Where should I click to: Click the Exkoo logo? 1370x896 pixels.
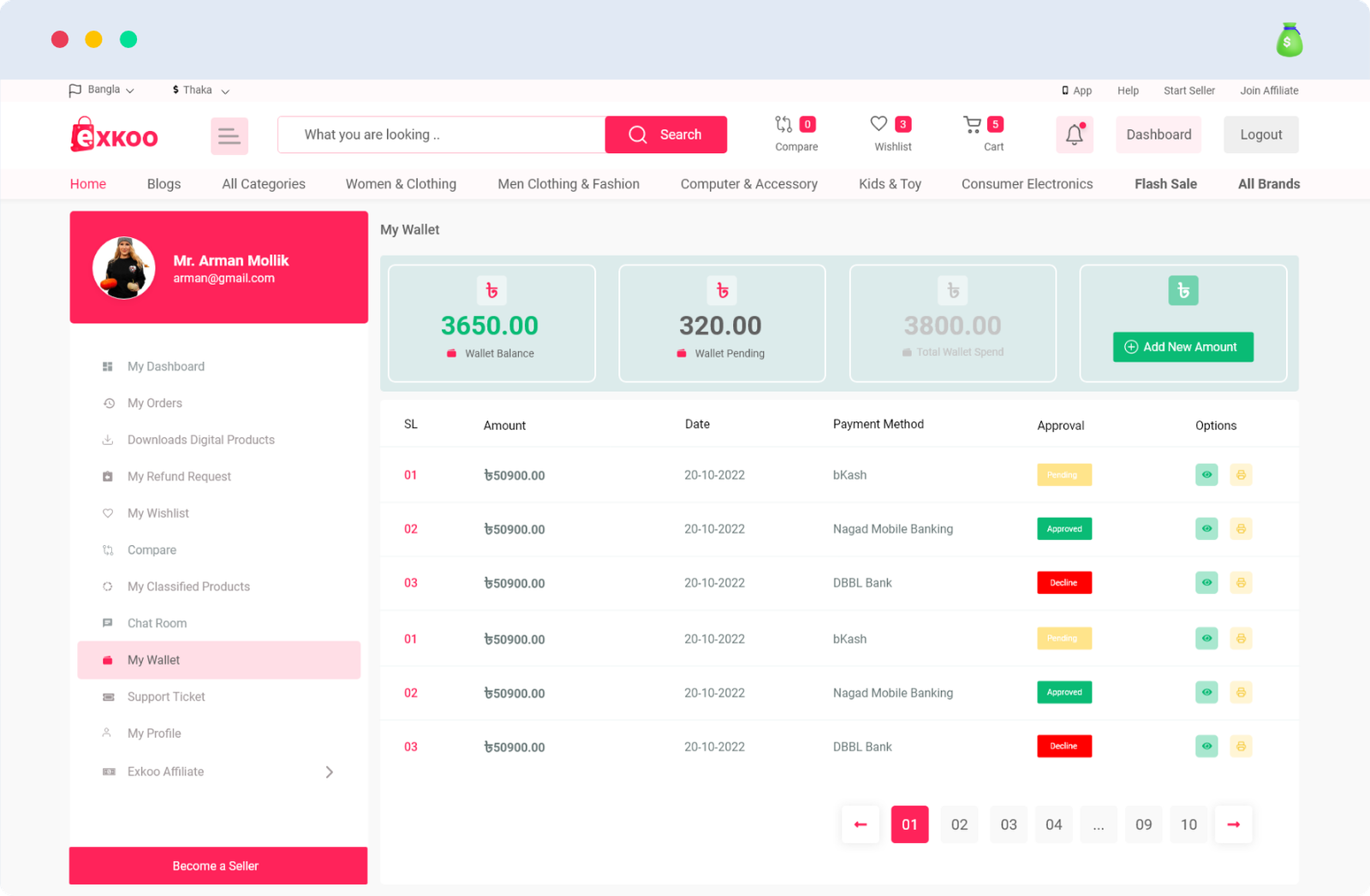tap(115, 135)
